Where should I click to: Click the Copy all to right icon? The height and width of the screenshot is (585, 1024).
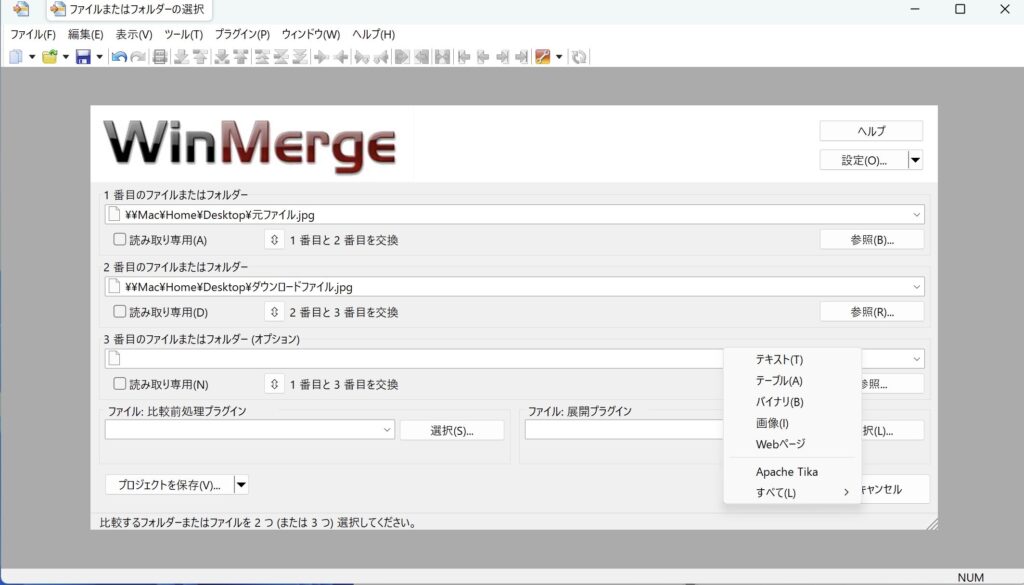402,57
